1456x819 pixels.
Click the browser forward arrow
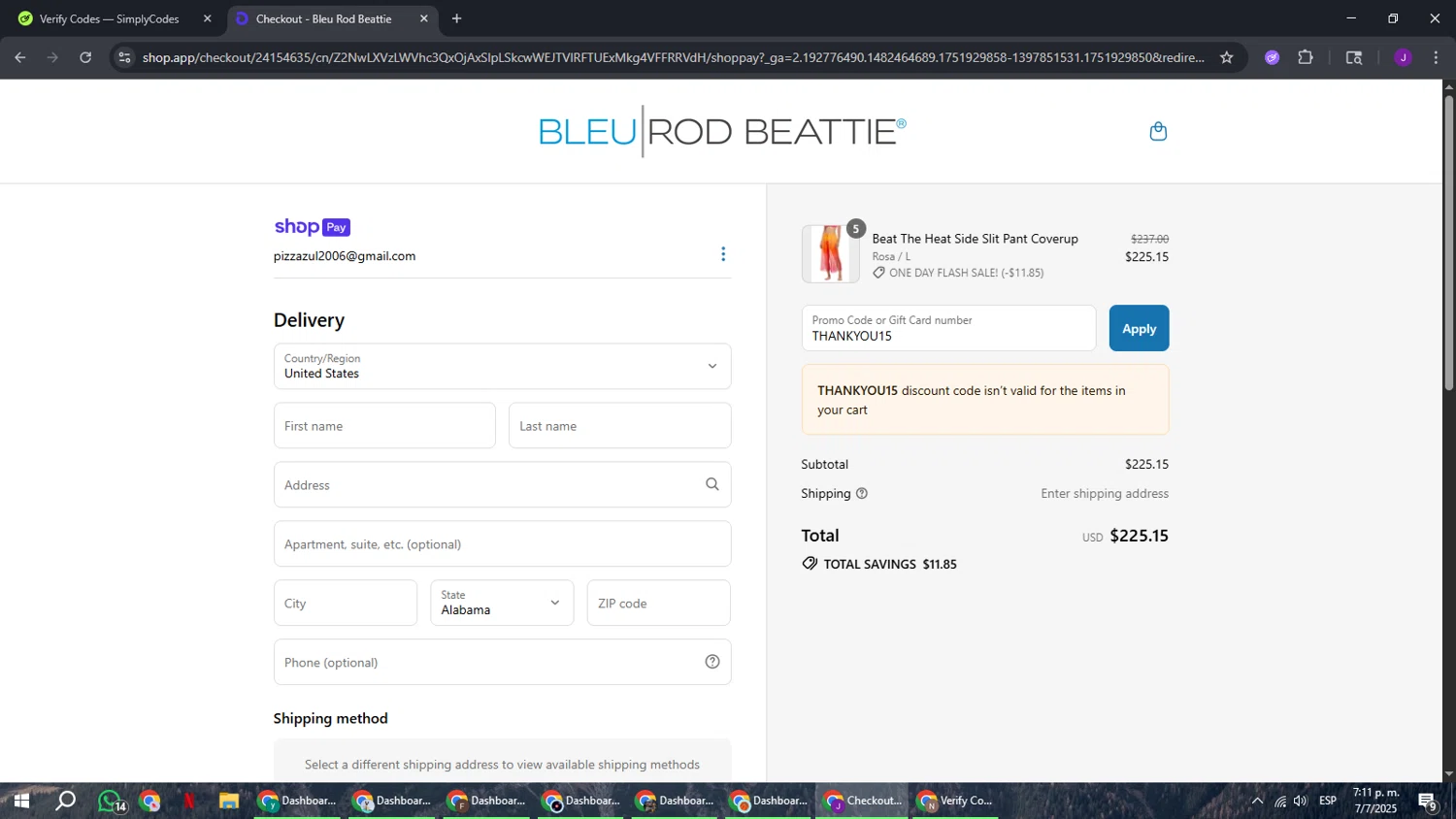(53, 57)
